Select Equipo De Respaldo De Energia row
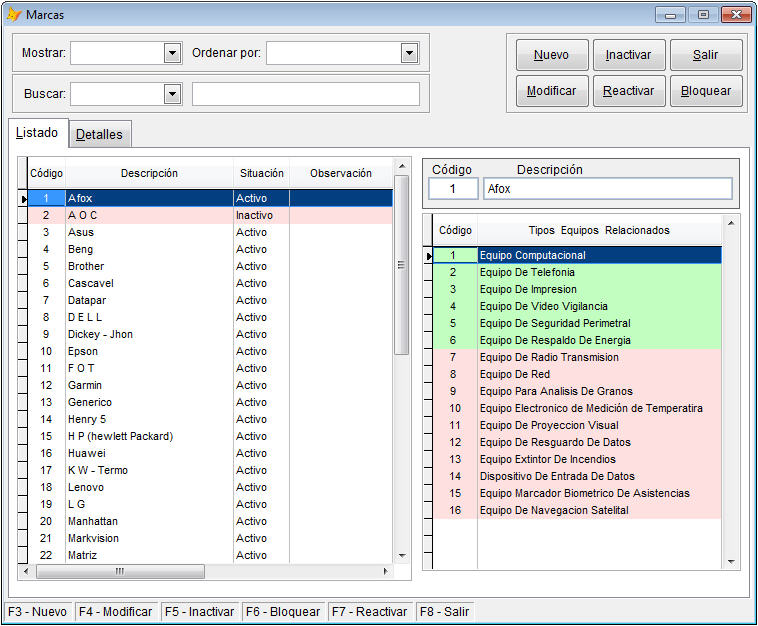This screenshot has height=626, width=758. pos(577,340)
